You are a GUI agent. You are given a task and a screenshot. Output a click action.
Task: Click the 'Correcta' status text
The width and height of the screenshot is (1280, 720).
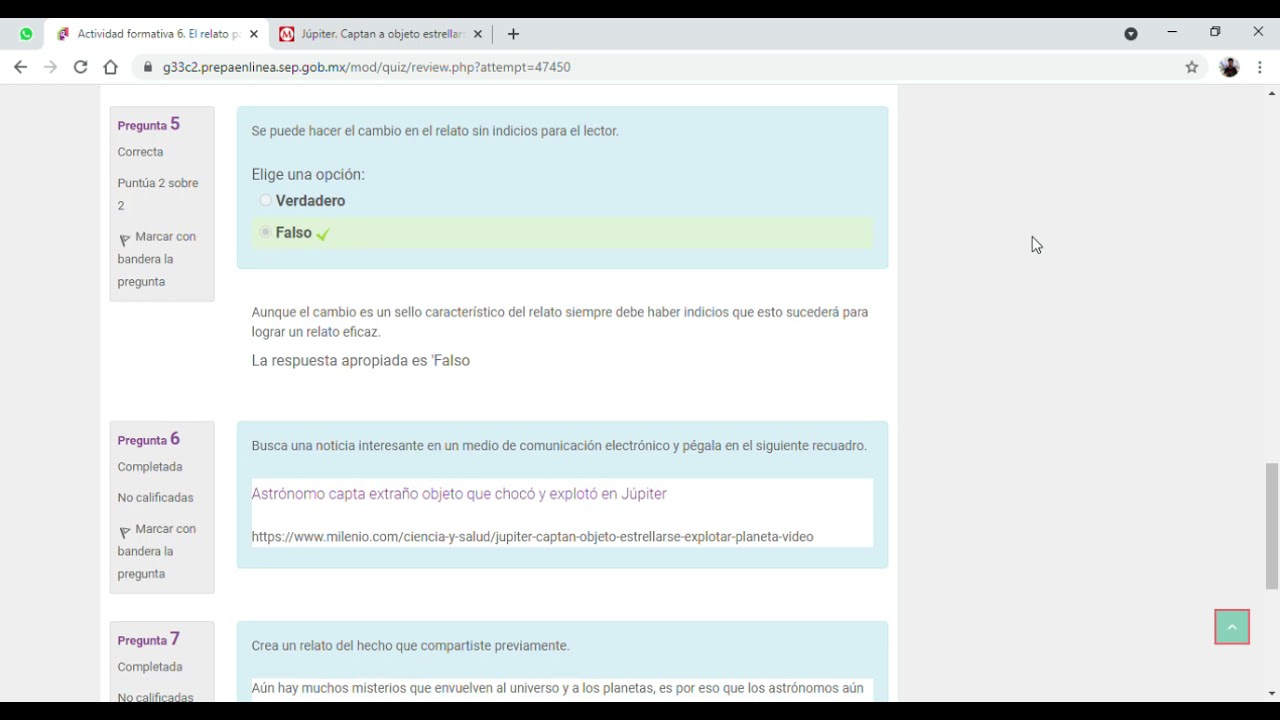point(140,152)
